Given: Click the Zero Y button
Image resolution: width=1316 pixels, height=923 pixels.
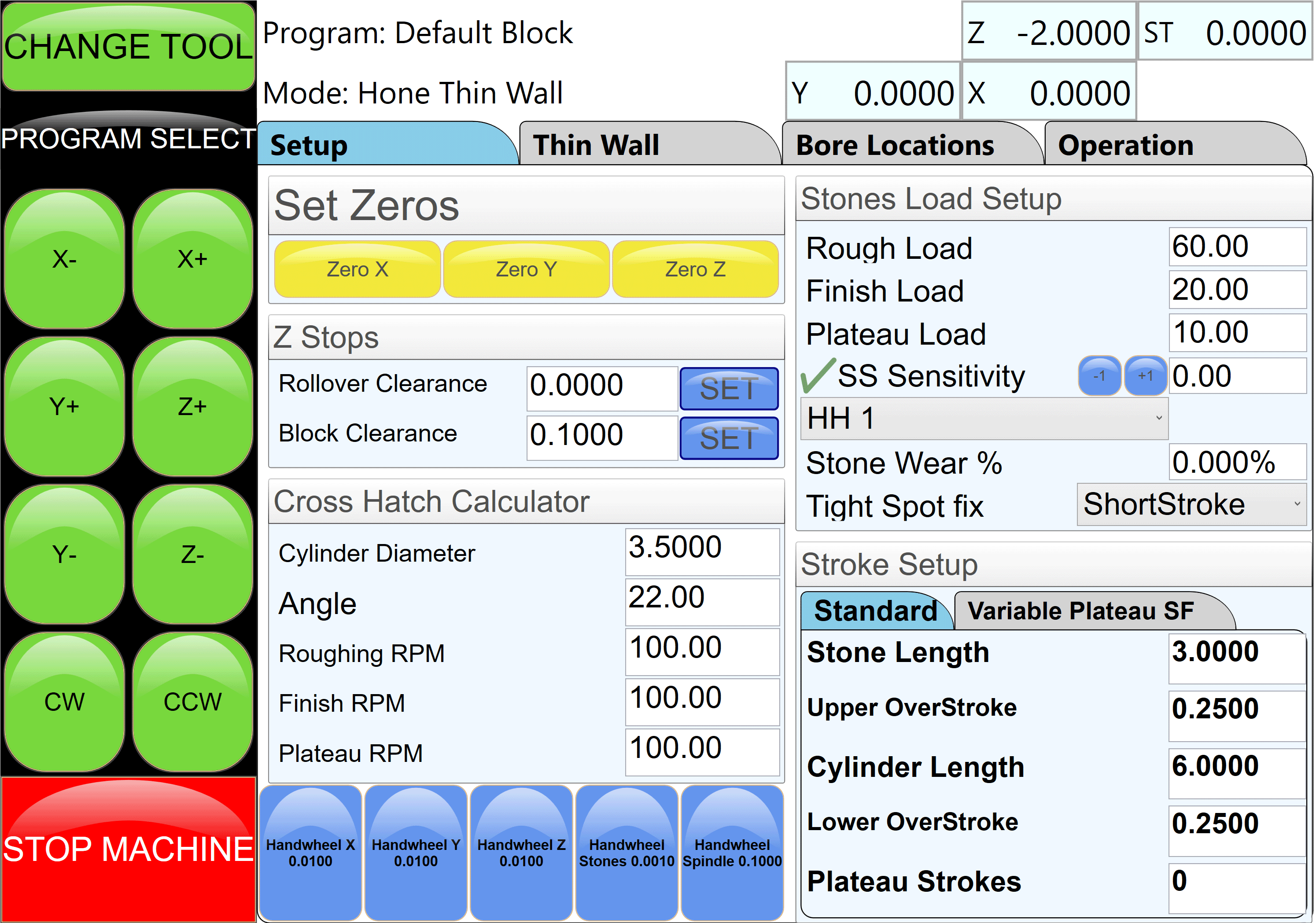Looking at the screenshot, I should tap(526, 269).
